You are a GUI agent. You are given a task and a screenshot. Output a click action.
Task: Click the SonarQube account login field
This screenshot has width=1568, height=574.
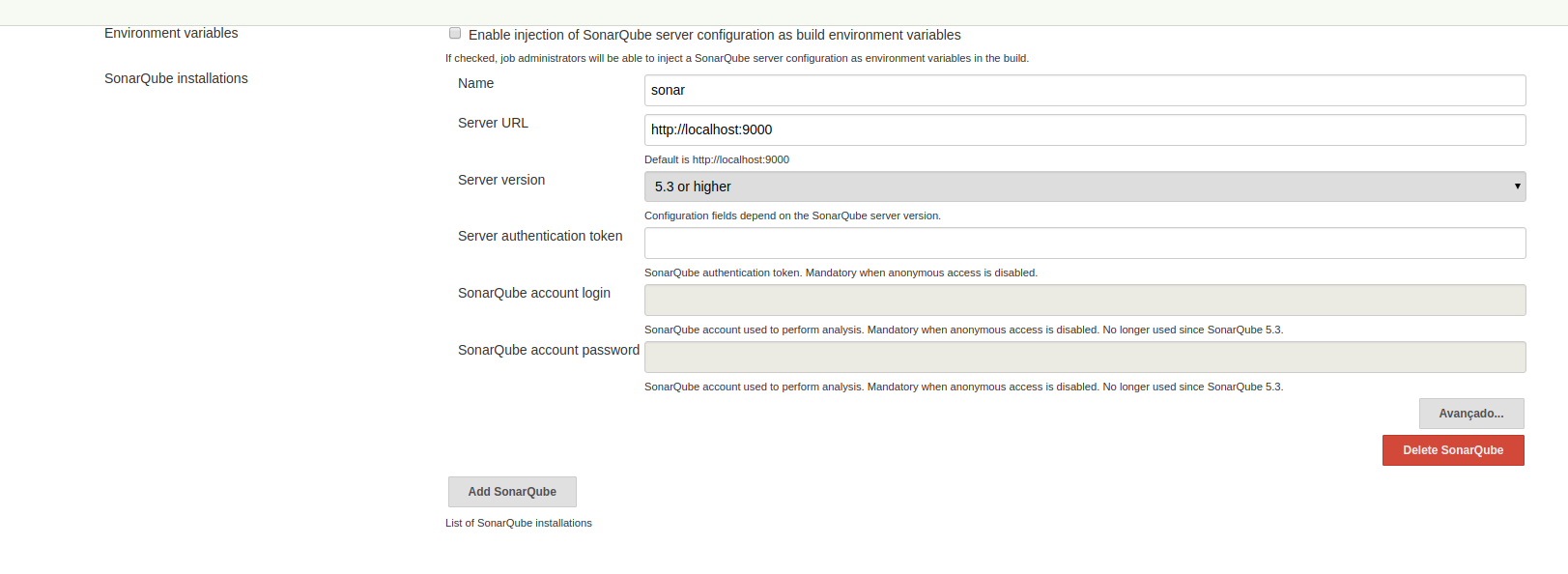1085,300
